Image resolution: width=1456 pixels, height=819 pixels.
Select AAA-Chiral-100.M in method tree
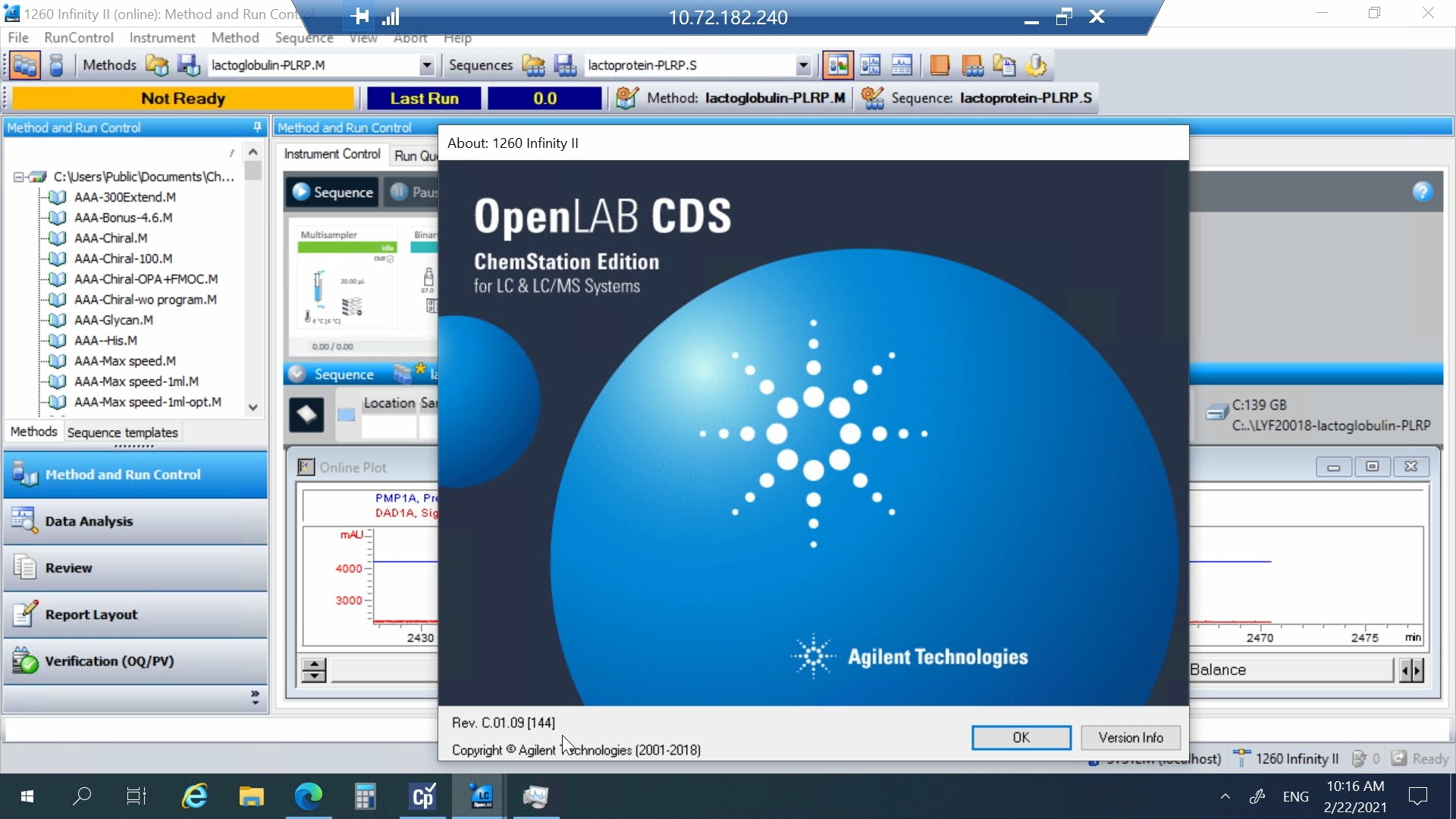124,259
